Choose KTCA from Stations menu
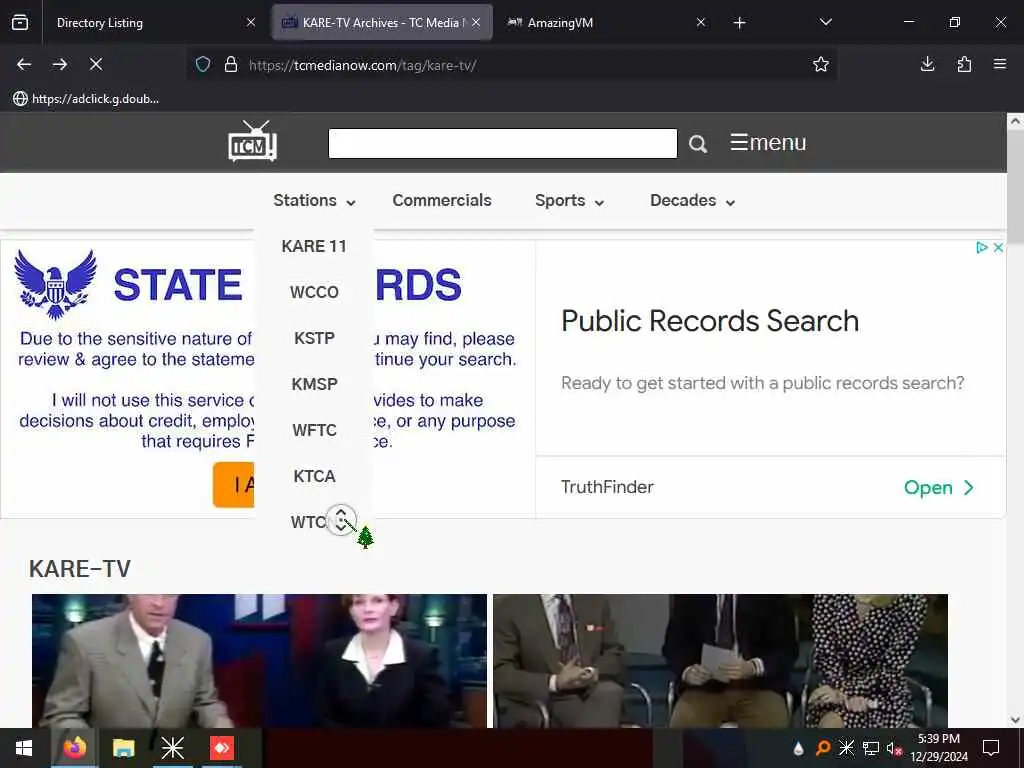This screenshot has height=768, width=1024. (x=314, y=476)
